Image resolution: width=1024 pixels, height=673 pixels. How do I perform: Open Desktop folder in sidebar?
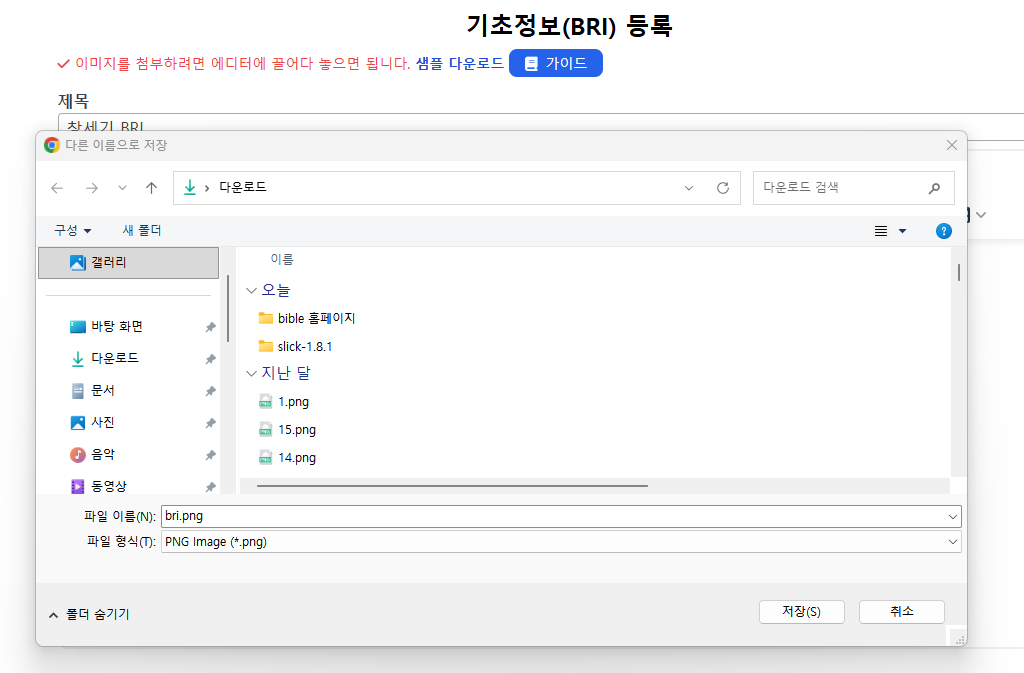(116, 327)
